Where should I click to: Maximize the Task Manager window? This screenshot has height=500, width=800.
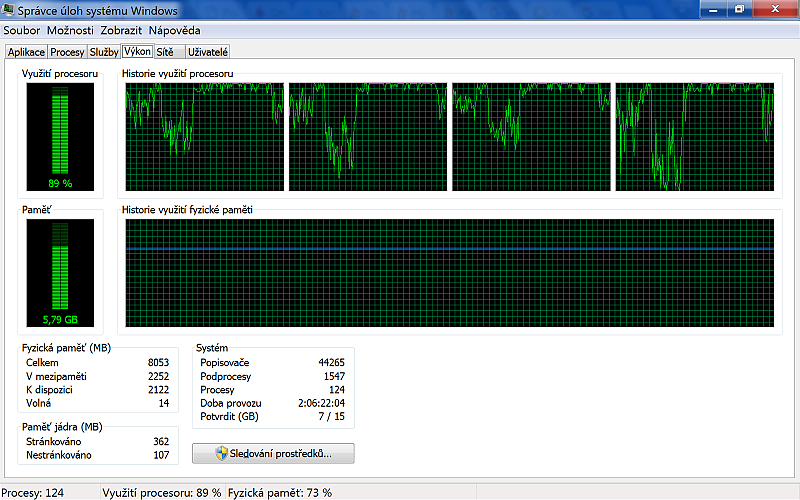coord(739,8)
